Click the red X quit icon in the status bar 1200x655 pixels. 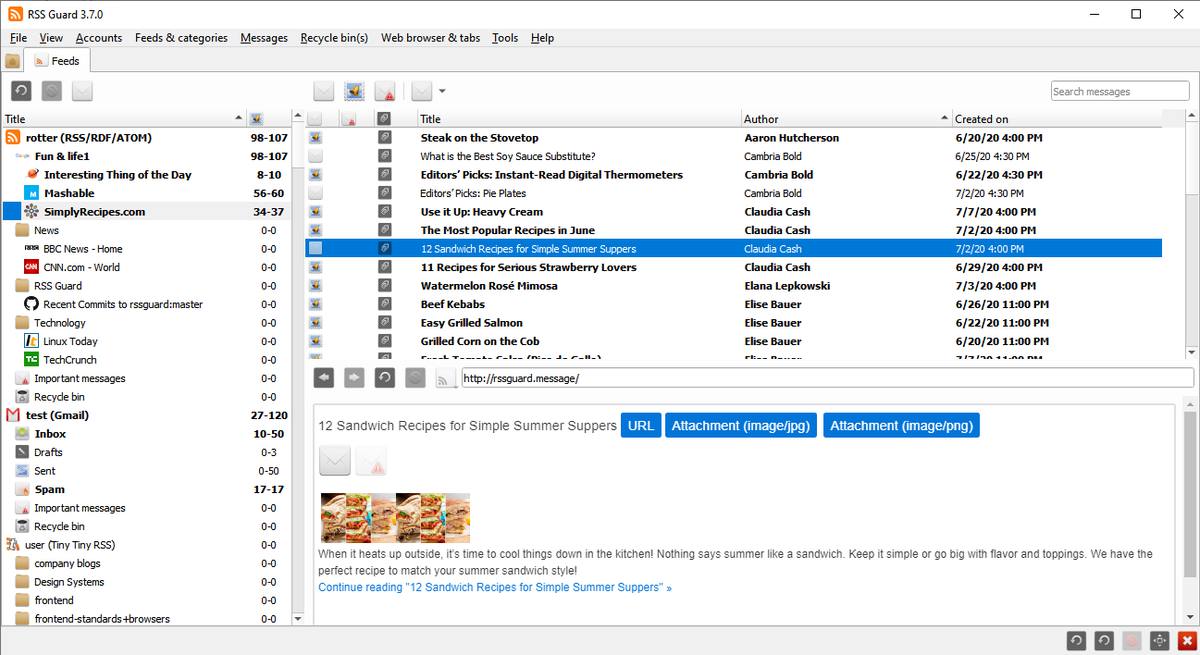tap(1187, 641)
